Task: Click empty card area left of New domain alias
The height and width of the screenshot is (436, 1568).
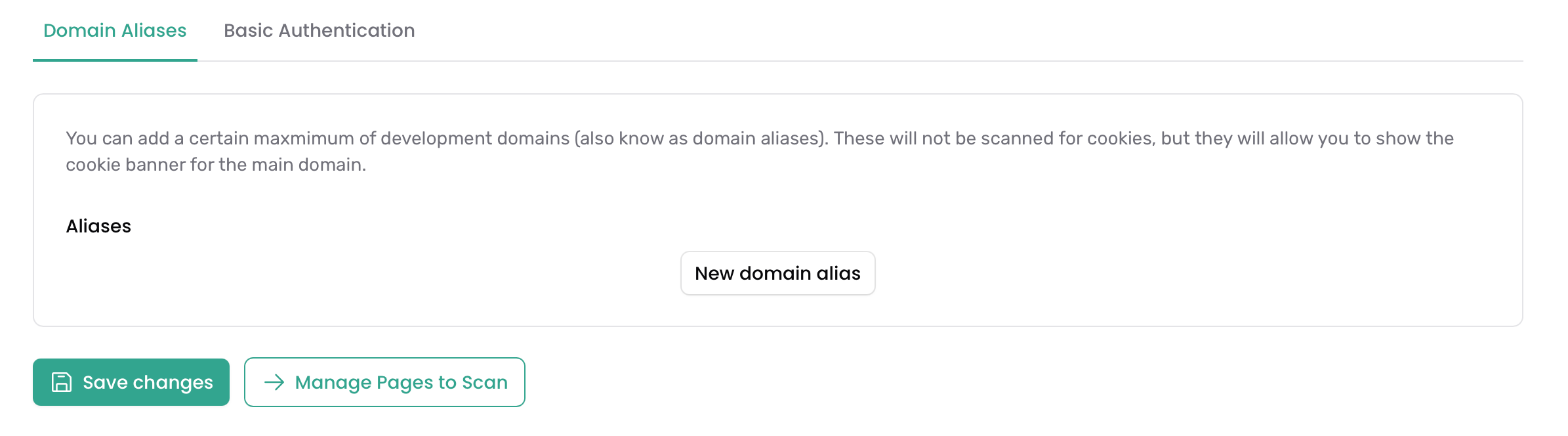Action: [367, 273]
